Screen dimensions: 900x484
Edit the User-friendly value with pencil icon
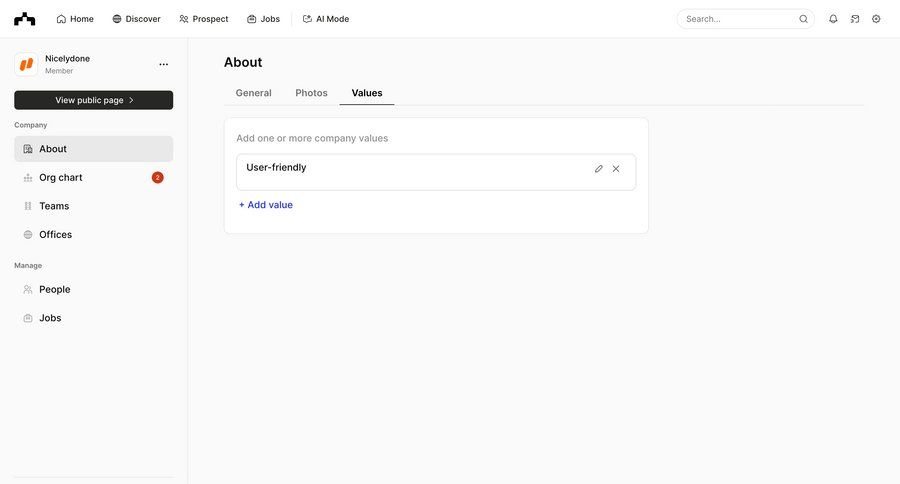pyautogui.click(x=599, y=169)
